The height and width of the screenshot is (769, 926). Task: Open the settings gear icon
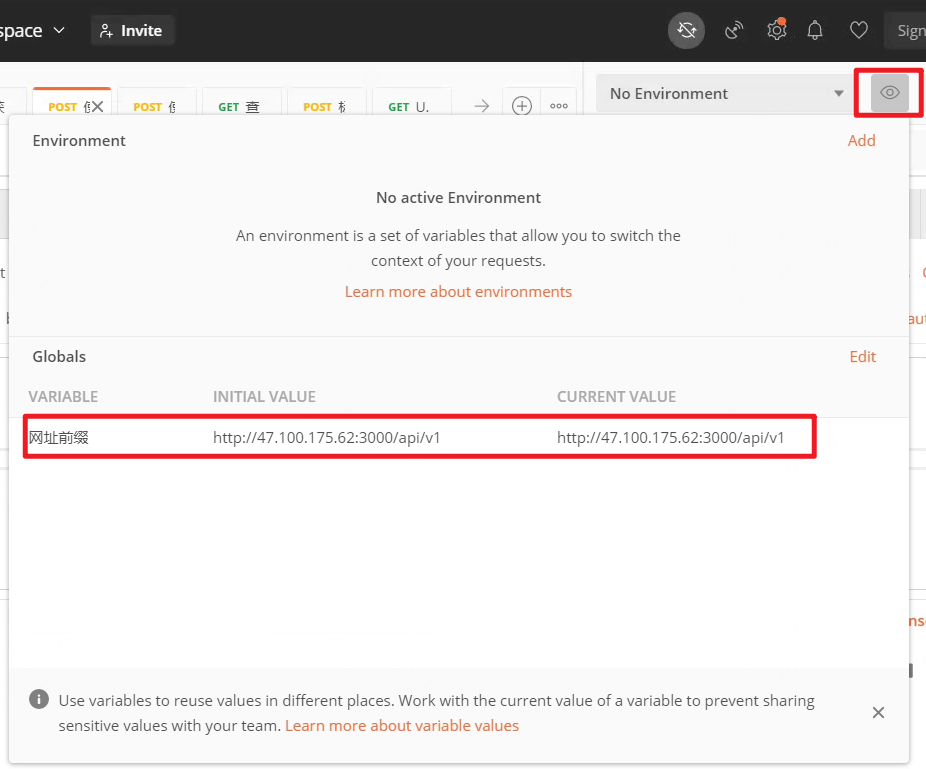coord(777,31)
